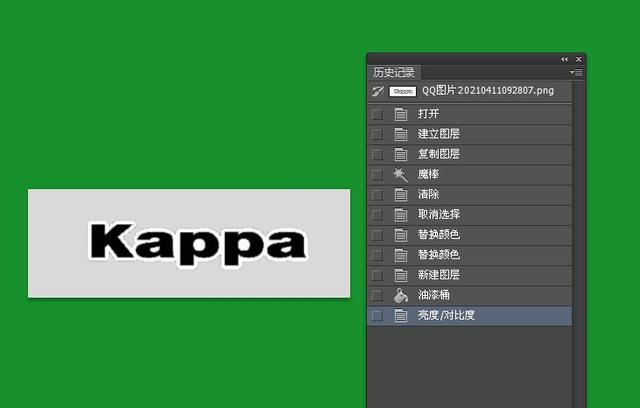Image resolution: width=640 pixels, height=408 pixels.
Task: Click the history brush source icon by snapshot
Action: pos(378,91)
